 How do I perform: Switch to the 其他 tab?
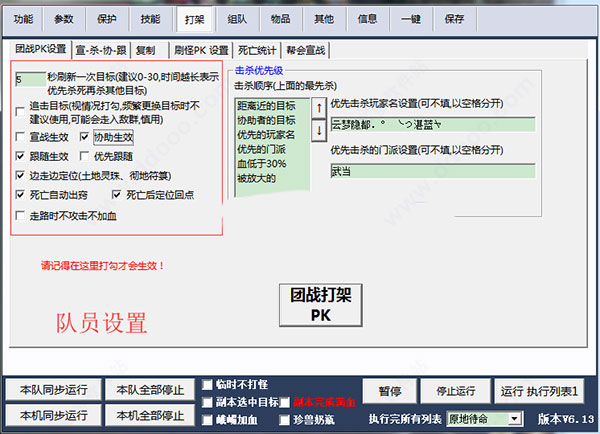[x=324, y=19]
